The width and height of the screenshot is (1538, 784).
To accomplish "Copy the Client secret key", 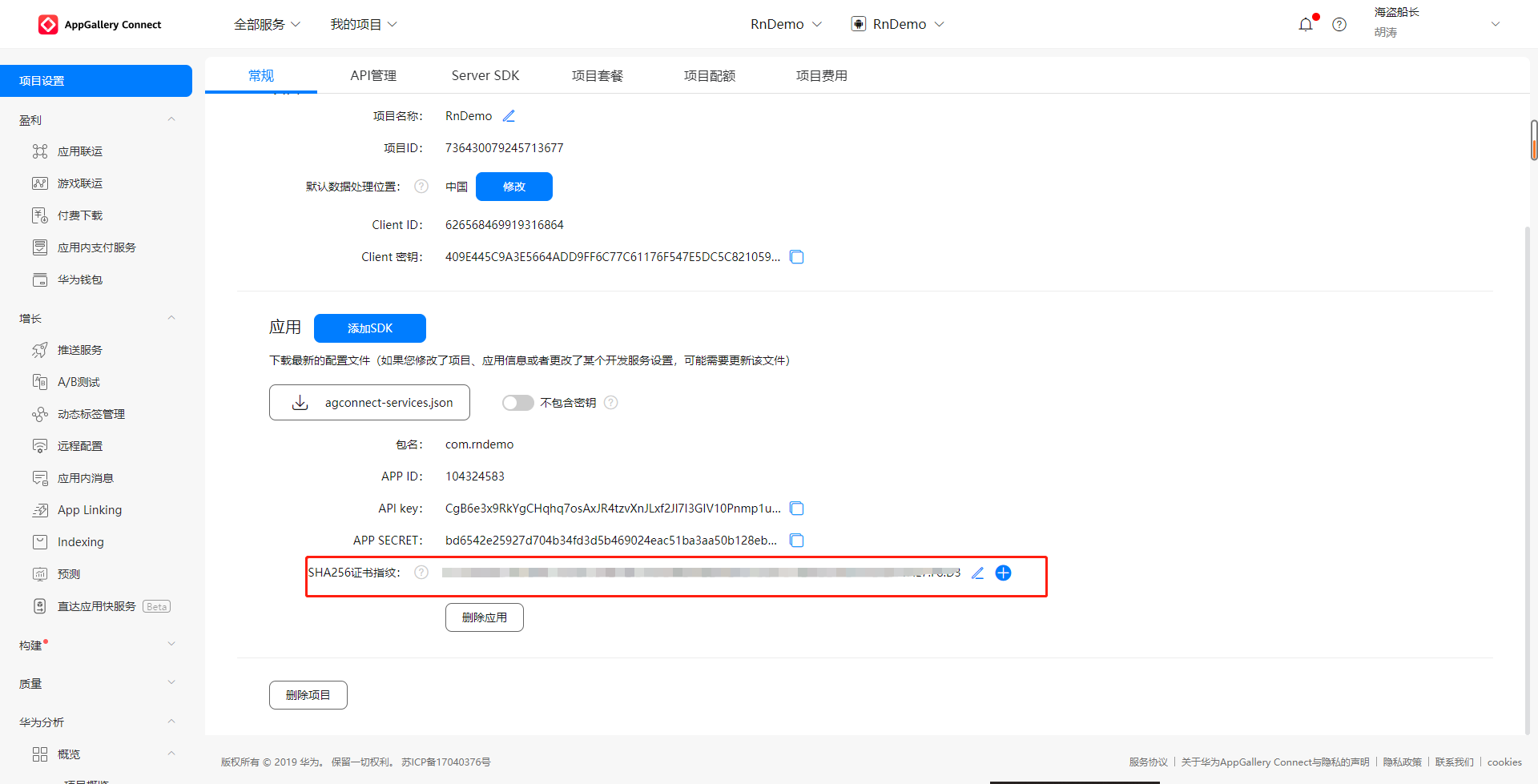I will [797, 257].
